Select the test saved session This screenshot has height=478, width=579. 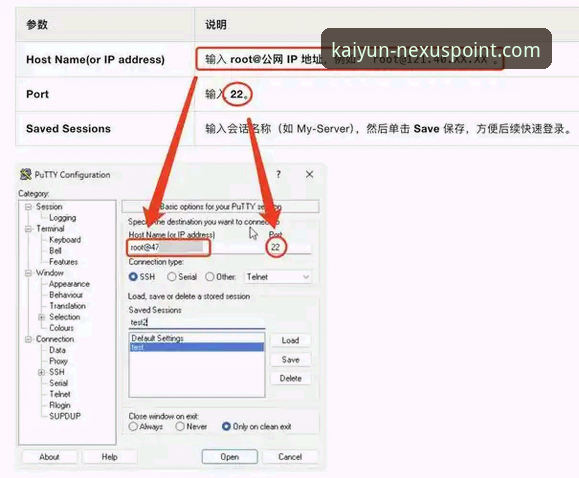(197, 347)
